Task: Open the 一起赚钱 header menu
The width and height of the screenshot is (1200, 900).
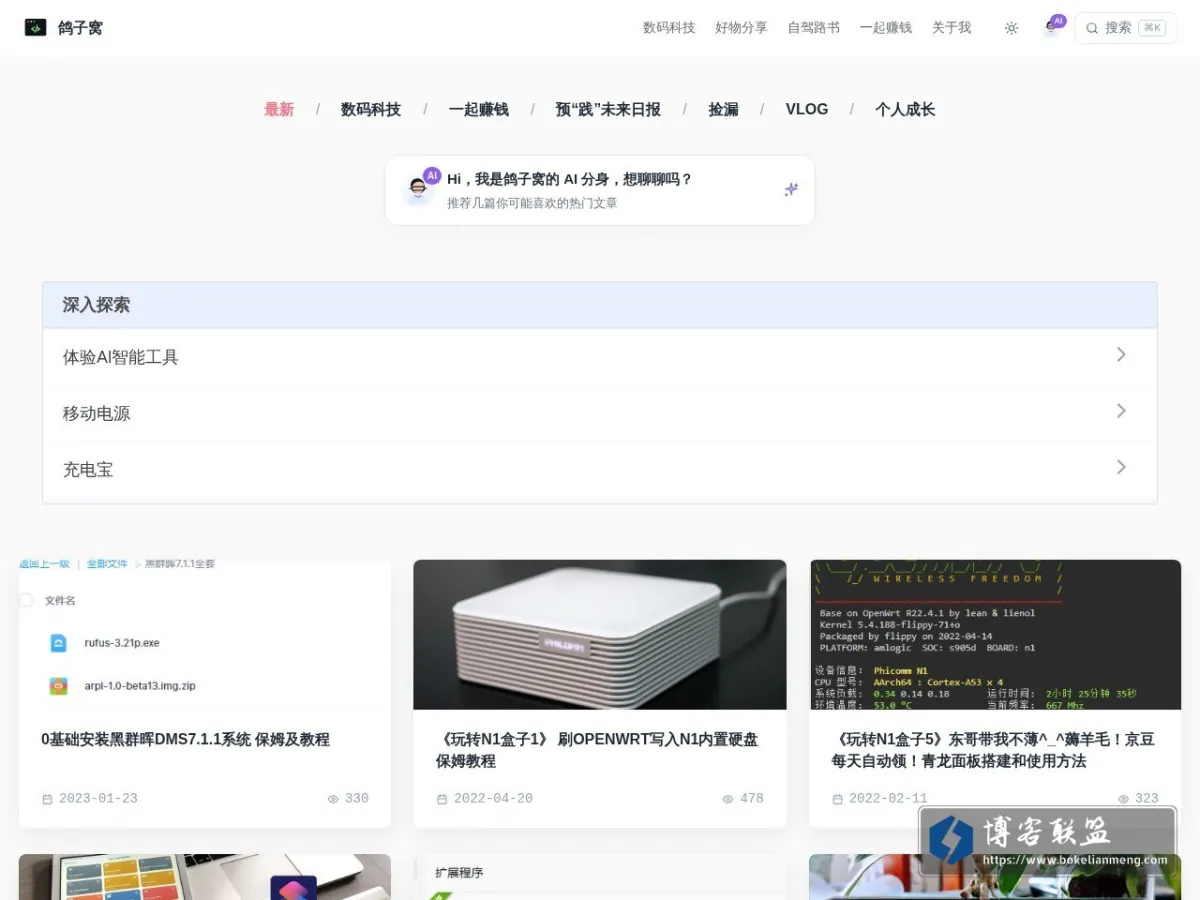Action: [886, 28]
